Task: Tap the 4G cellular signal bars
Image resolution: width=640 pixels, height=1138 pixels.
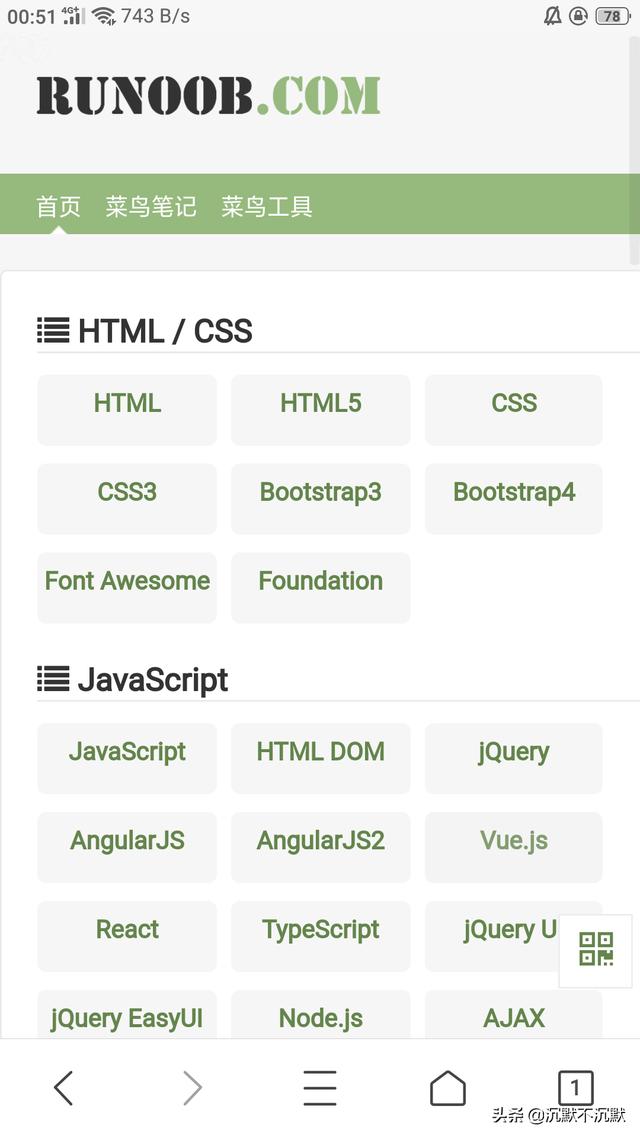Action: click(73, 16)
